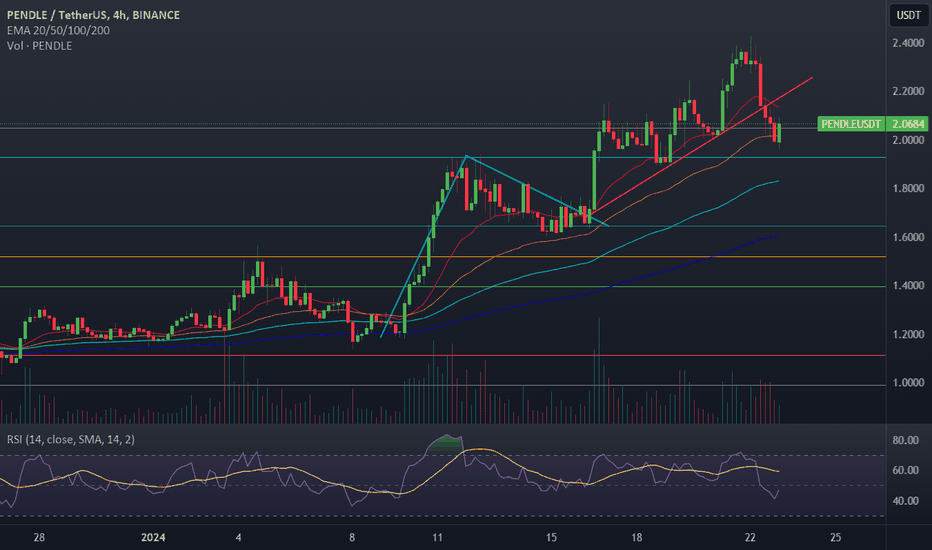Click the 2.0684 current price label
This screenshot has height=550, width=932.
[908, 124]
